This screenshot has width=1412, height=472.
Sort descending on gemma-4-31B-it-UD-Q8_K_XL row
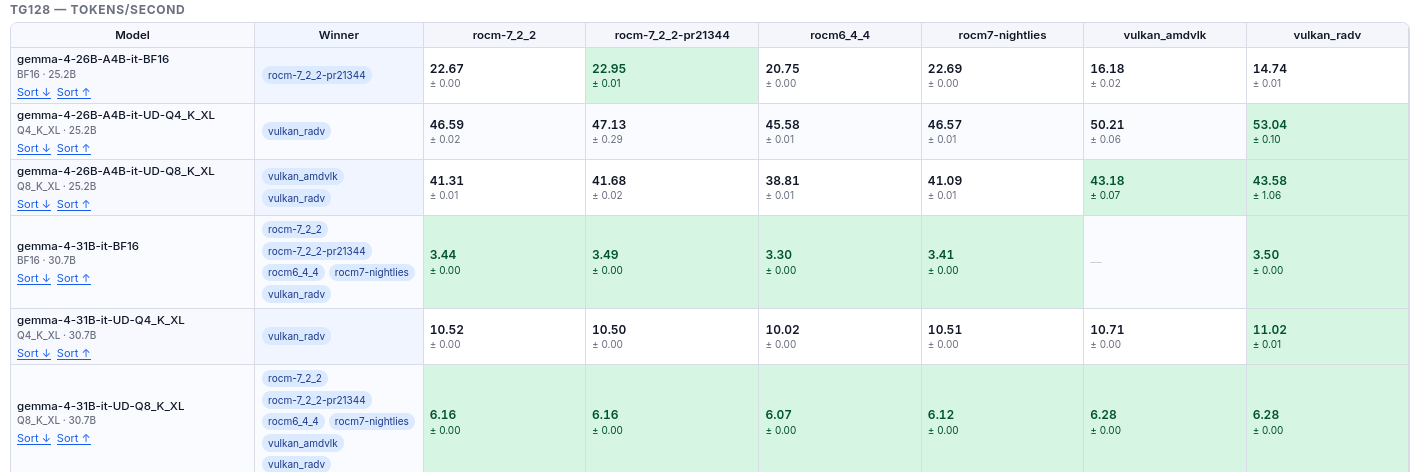(33, 438)
